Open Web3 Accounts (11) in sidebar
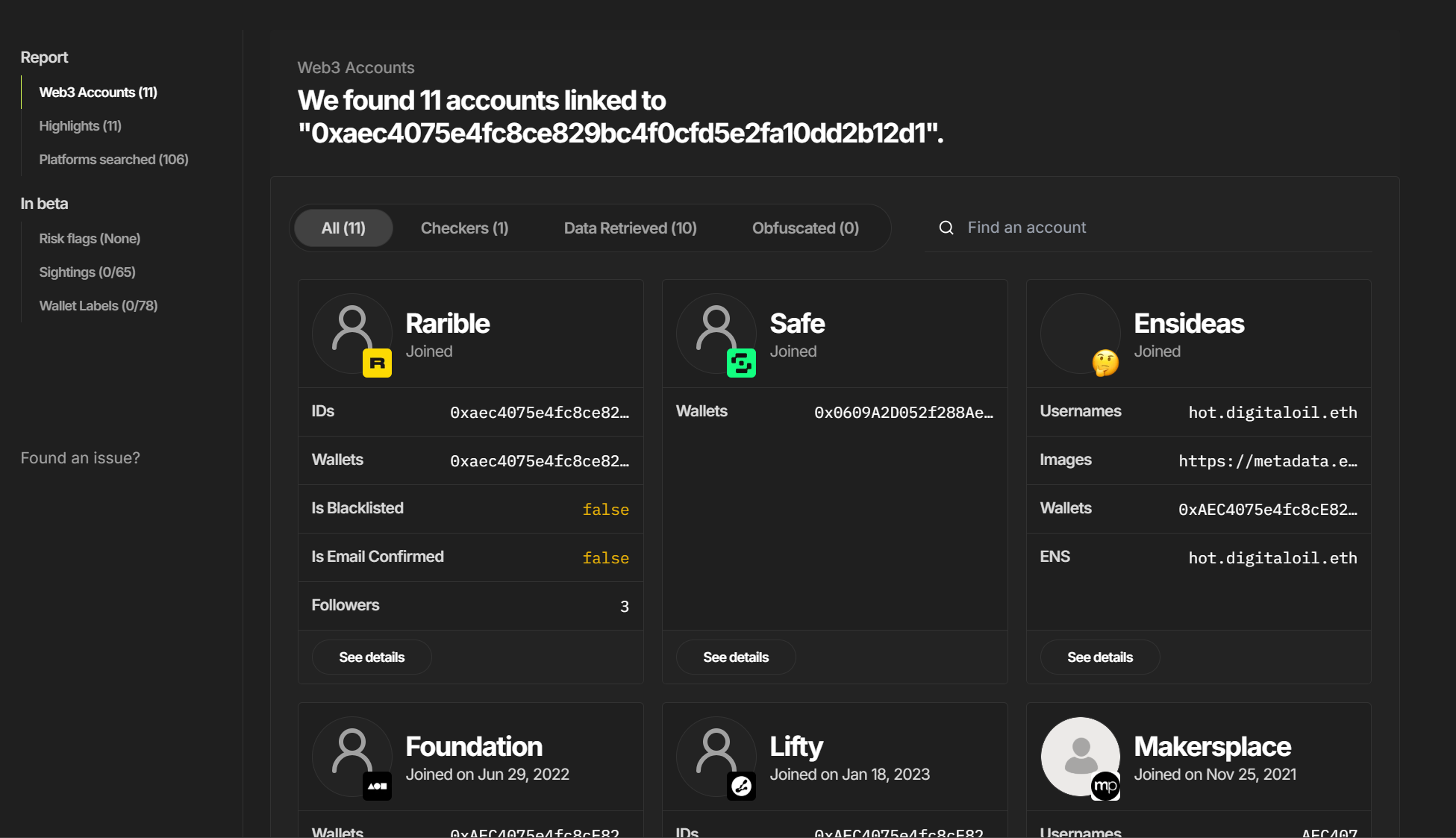 [98, 93]
